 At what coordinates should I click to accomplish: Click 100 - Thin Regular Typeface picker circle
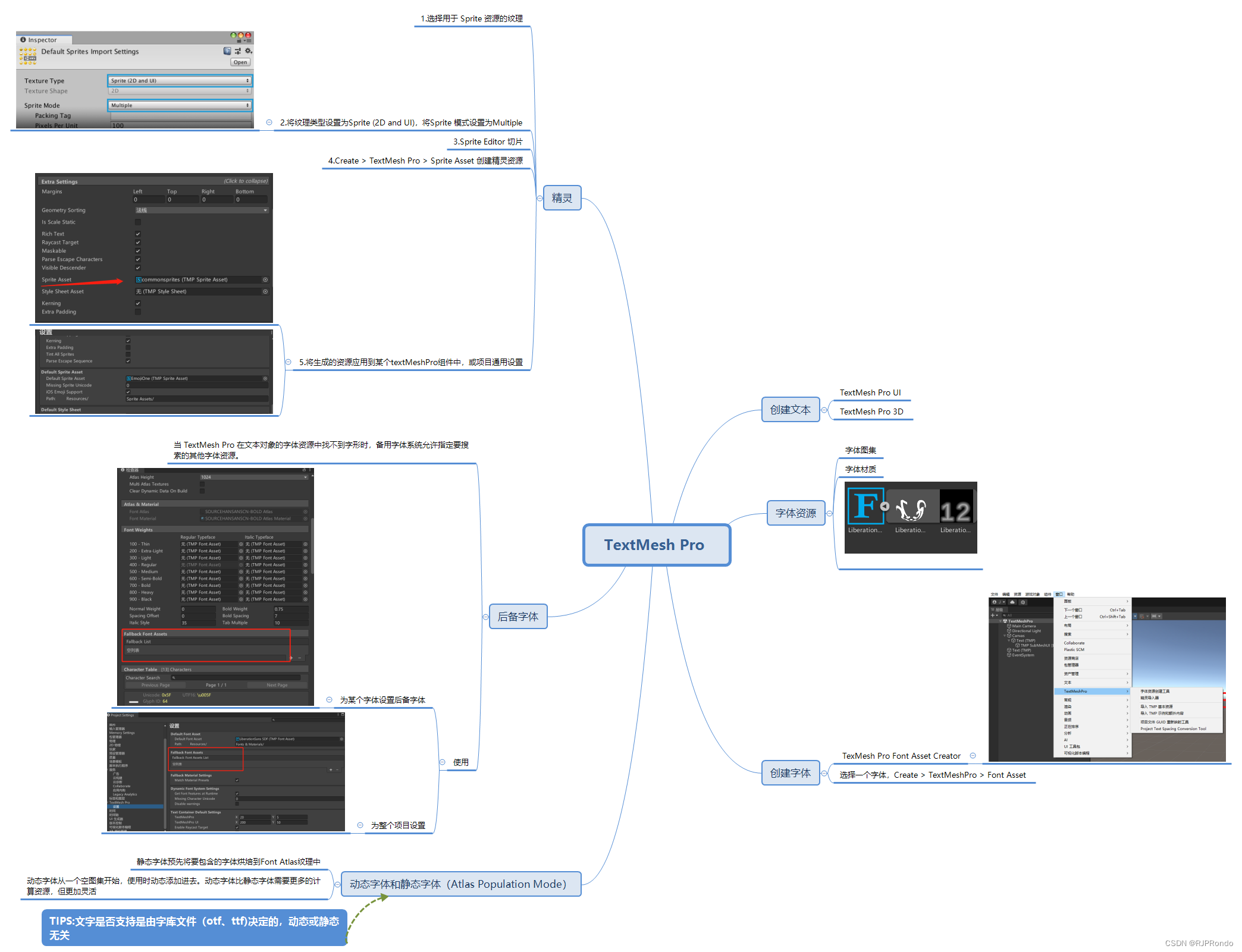tap(241, 544)
